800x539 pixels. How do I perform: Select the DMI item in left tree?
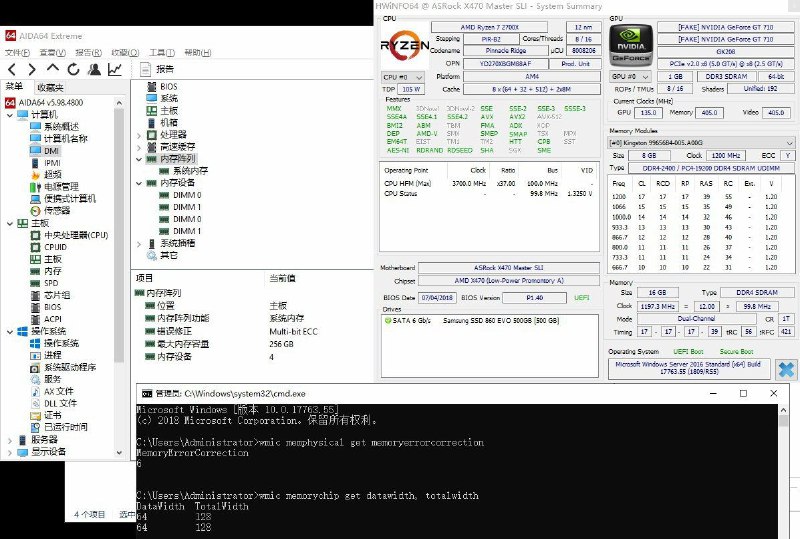coord(52,151)
